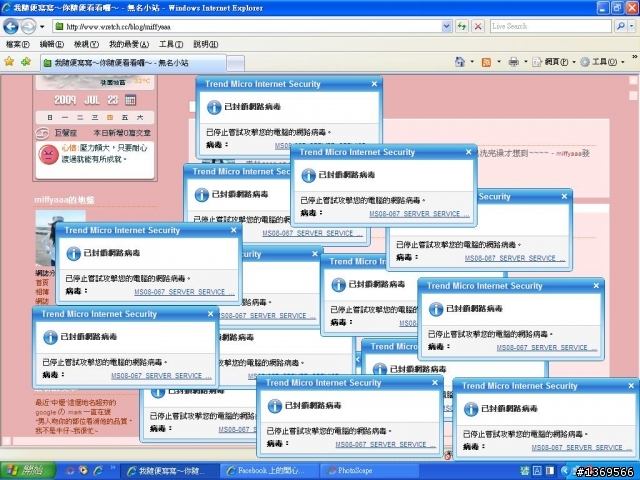Click the round blue tray expand arrow

(566, 471)
